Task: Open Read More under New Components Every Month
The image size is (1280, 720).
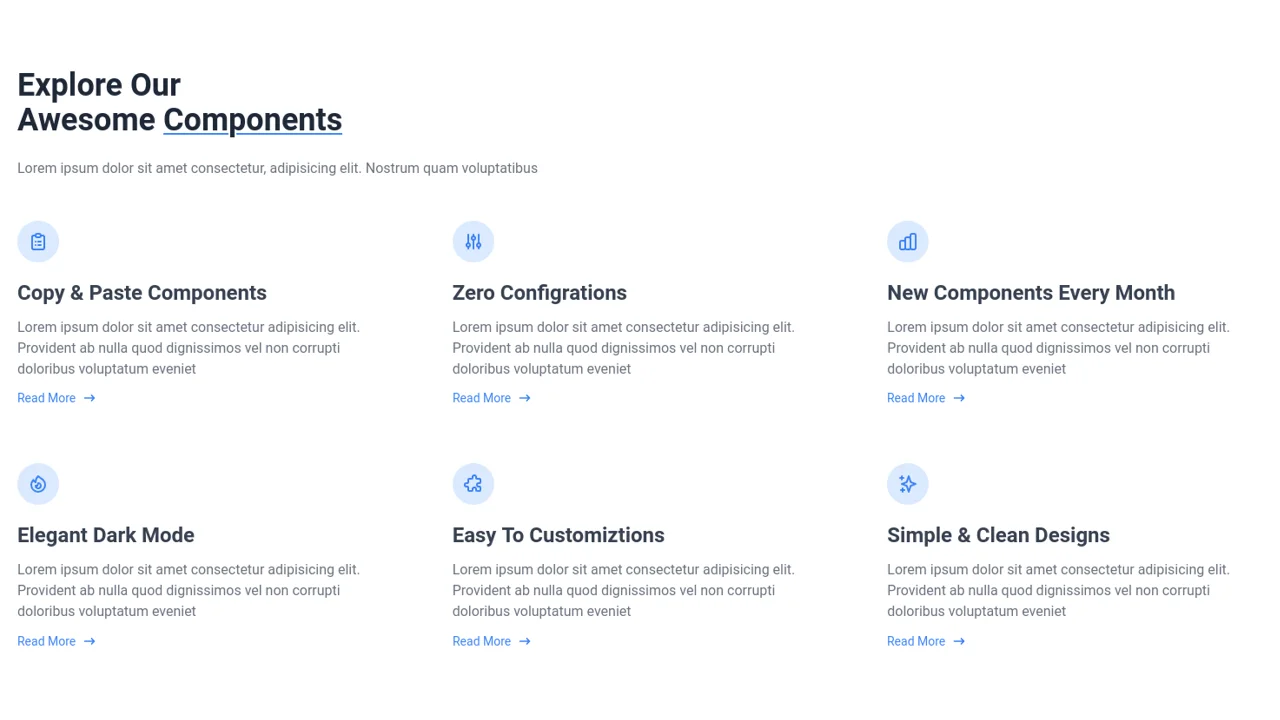Action: click(x=916, y=398)
